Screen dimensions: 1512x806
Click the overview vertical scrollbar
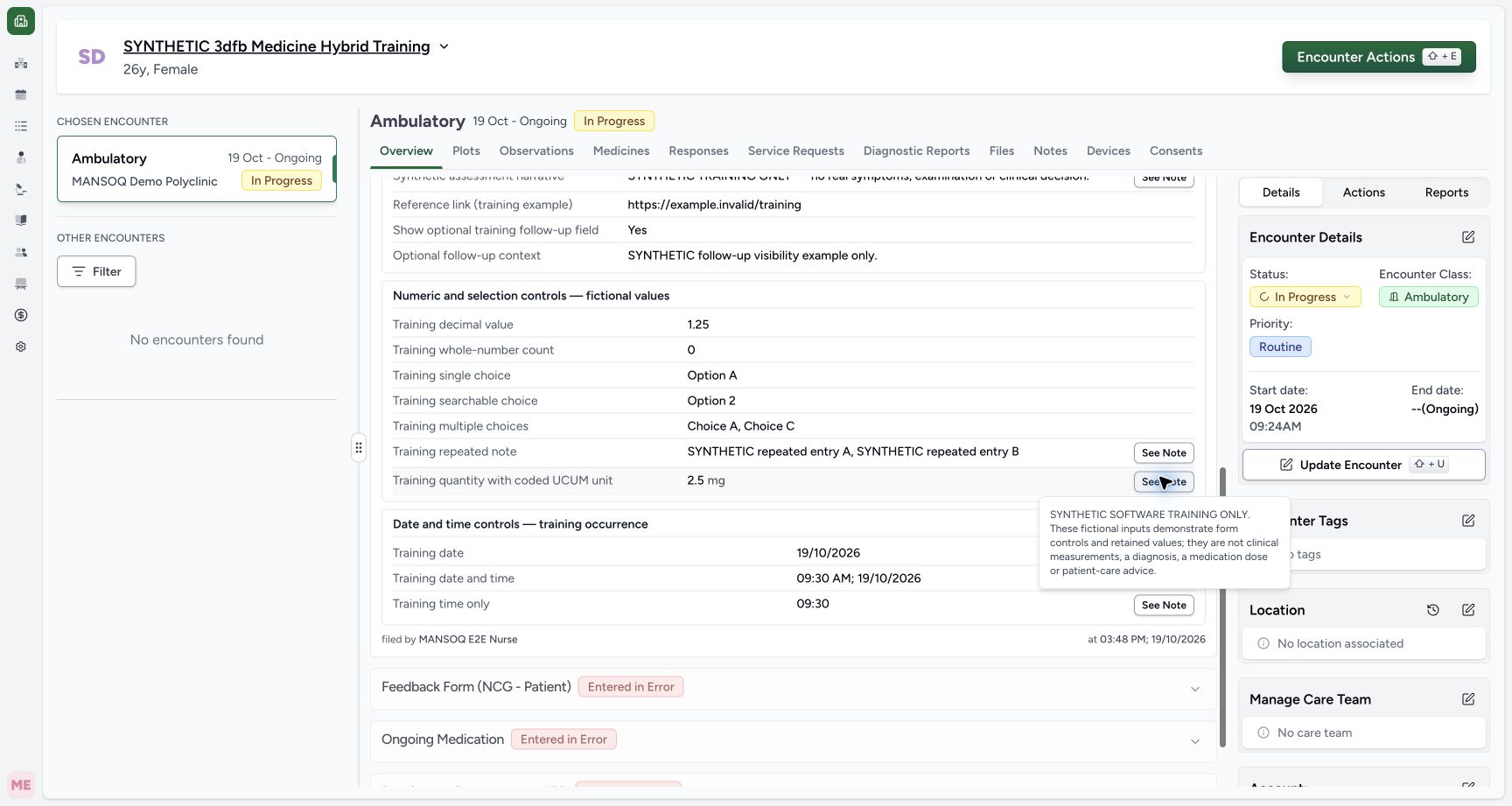point(1222,607)
